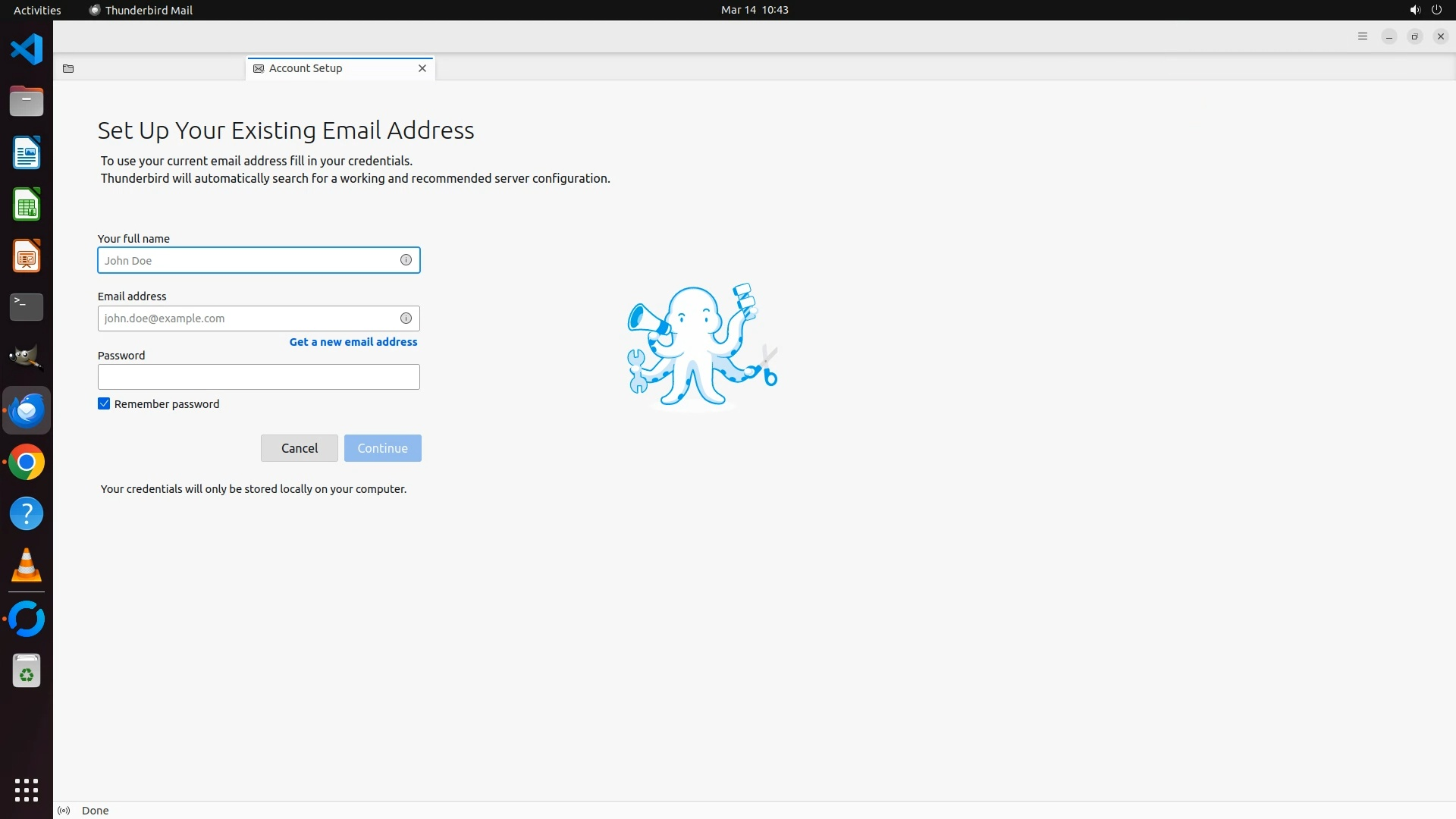Launch VLC media player from the dock
Image resolution: width=1456 pixels, height=819 pixels.
coord(27,566)
